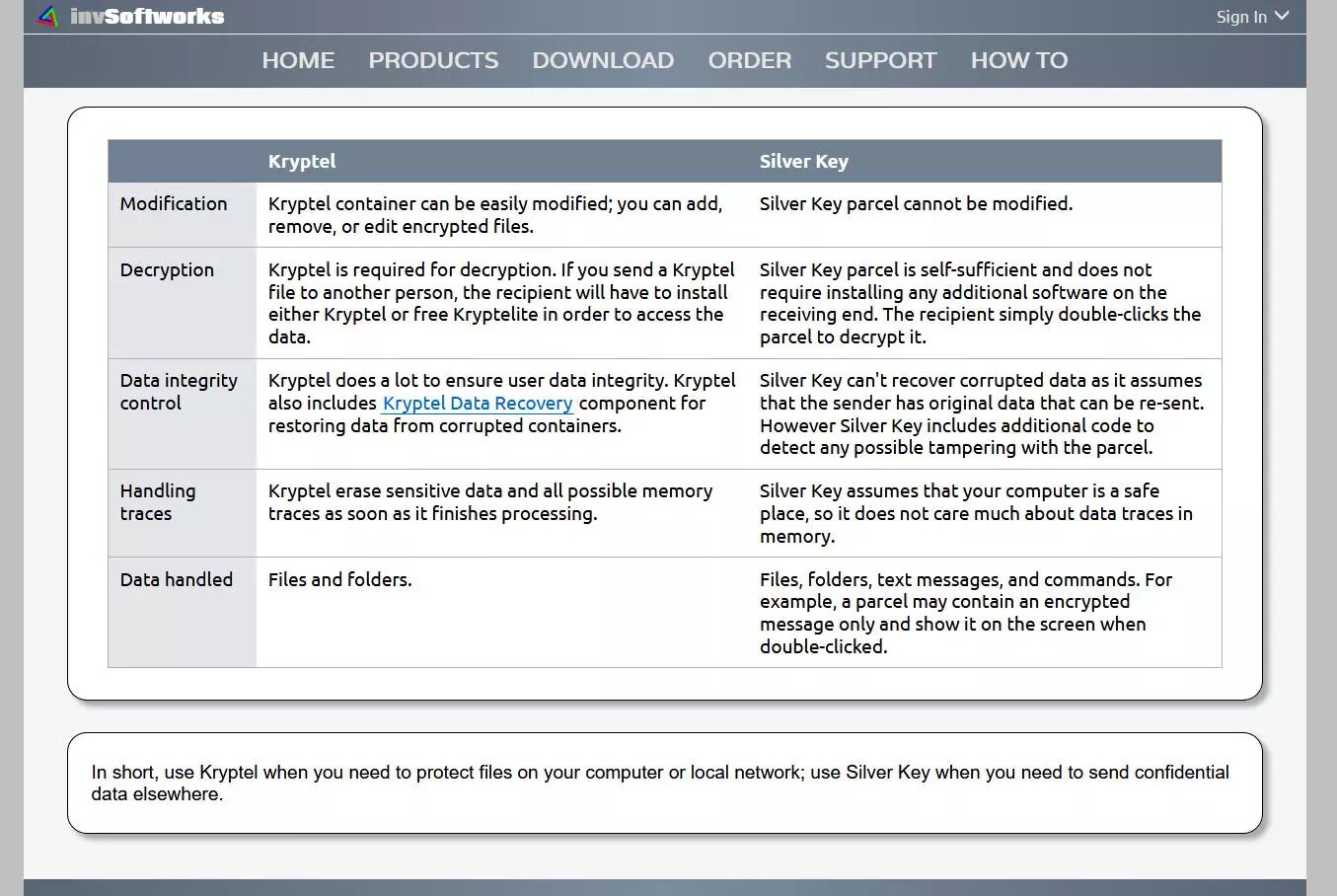Click the Kryptel column header

[302, 162]
